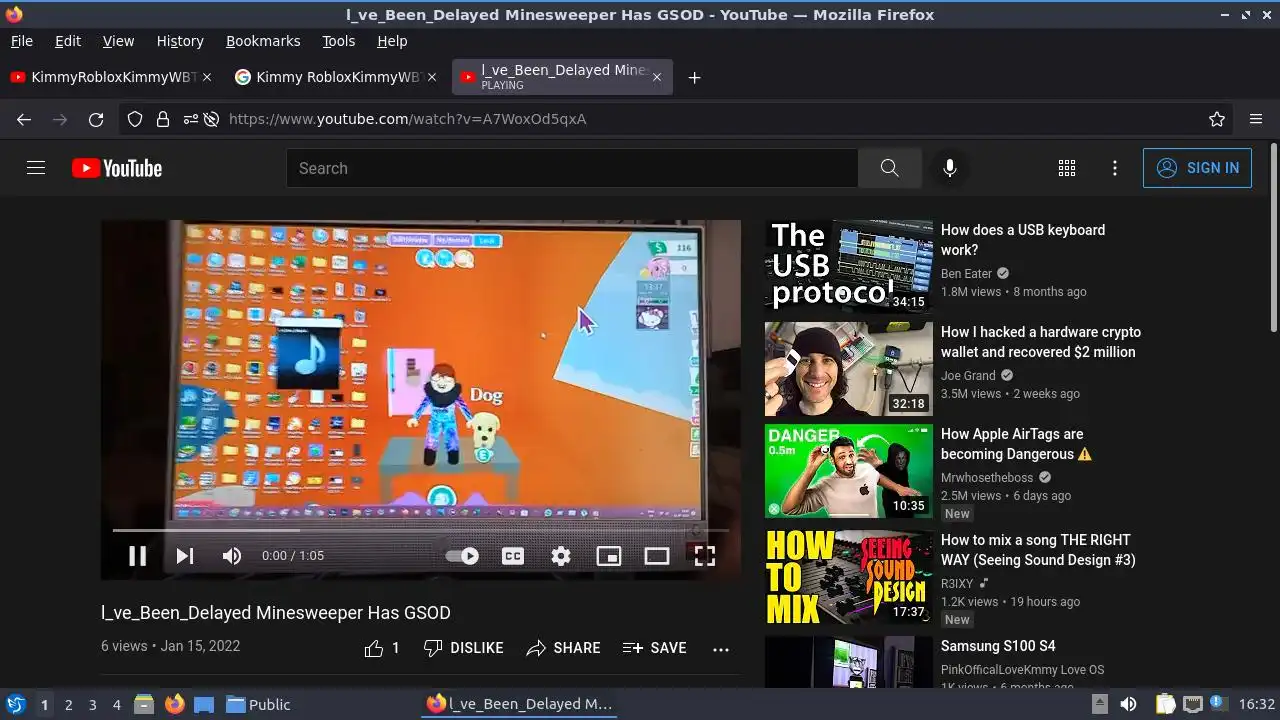Viewport: 1280px width, 720px height.
Task: Enable miniplayer mode
Action: click(609, 556)
